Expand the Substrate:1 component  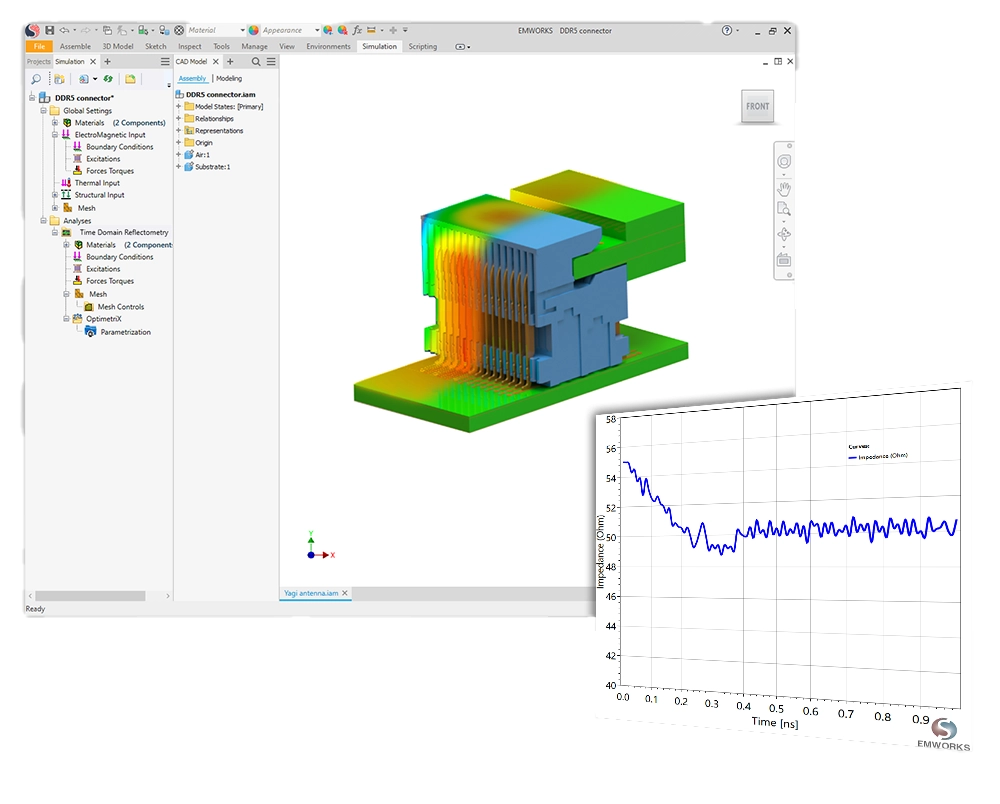[179, 166]
